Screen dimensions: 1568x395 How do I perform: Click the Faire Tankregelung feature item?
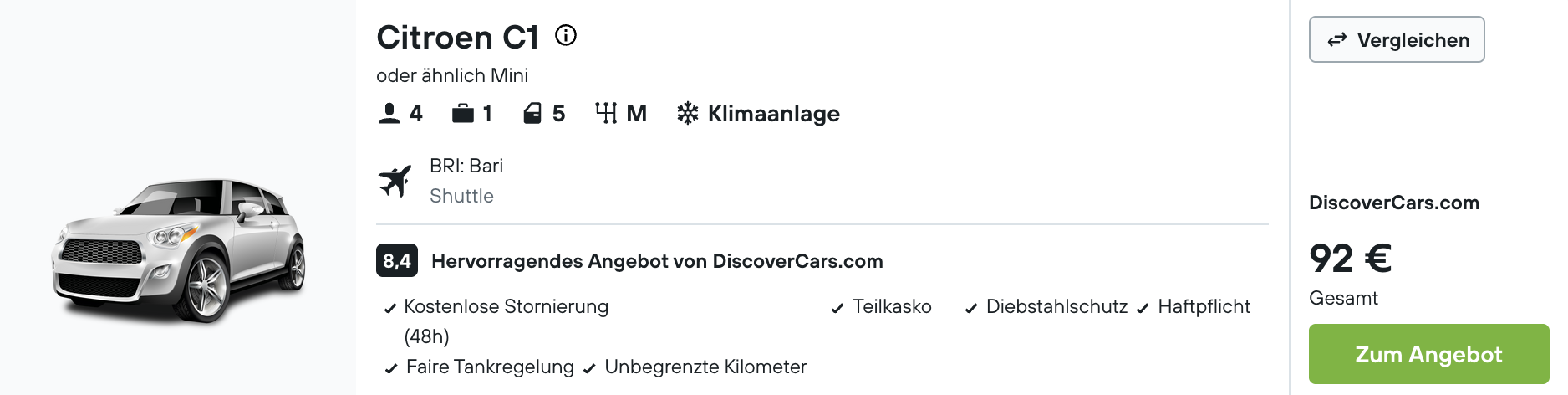(479, 367)
